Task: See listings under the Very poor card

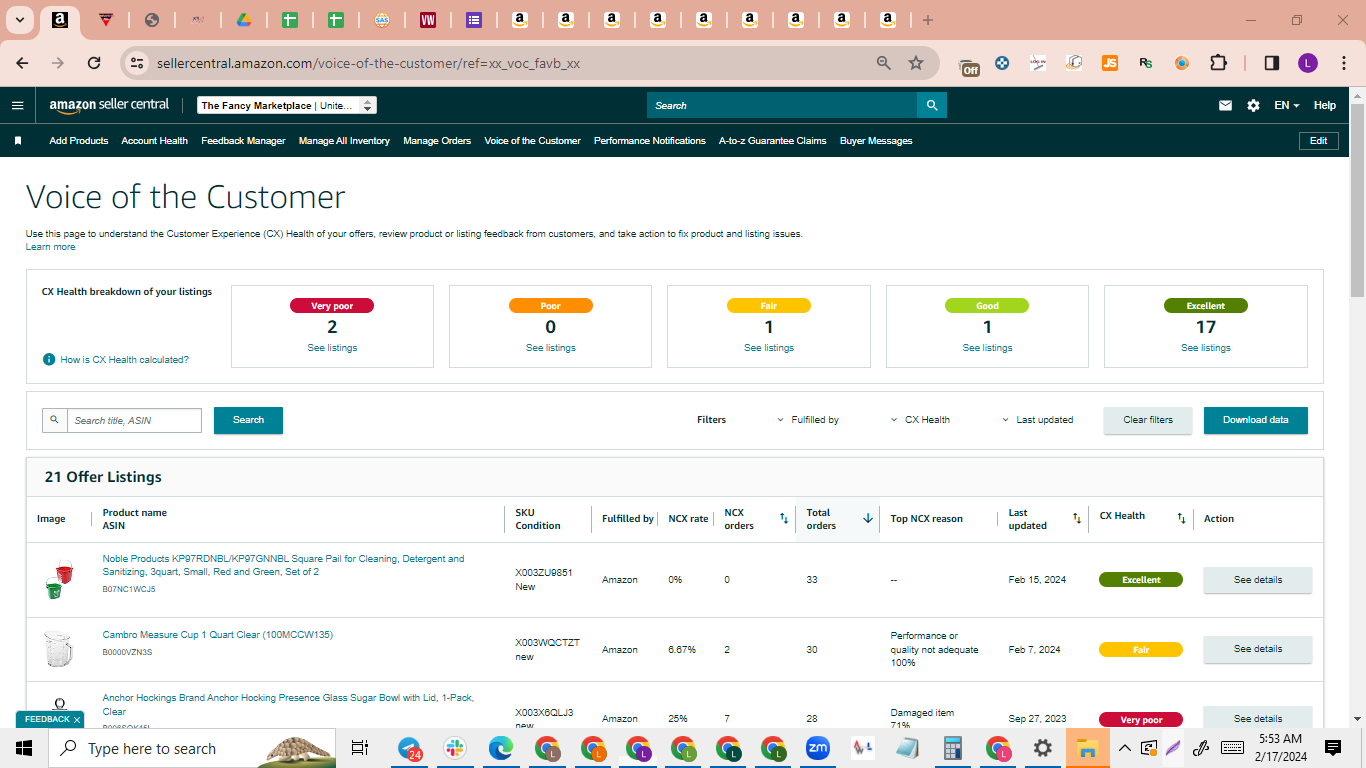Action: (x=332, y=348)
